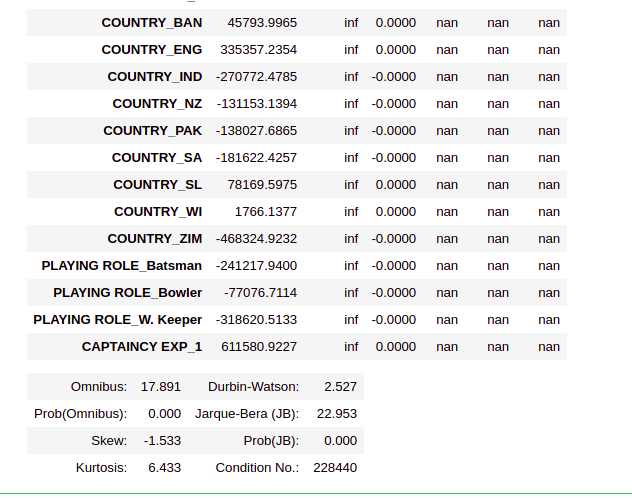Select the COUNTRY_SL row label
Image resolution: width=632 pixels, height=499 pixels.
[158, 185]
